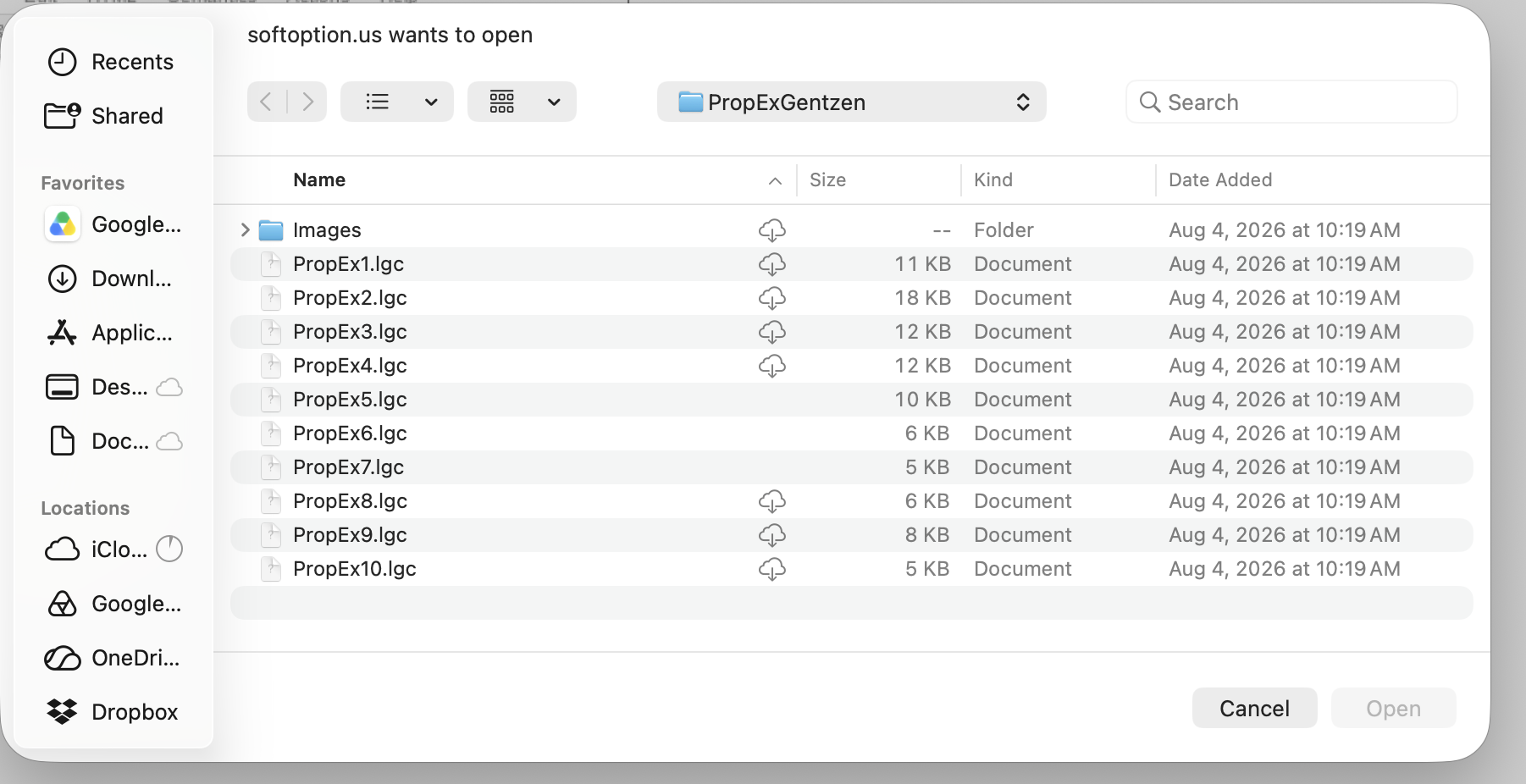This screenshot has height=784, width=1526.
Task: Open Google Drive under Favorites
Action: 113,224
